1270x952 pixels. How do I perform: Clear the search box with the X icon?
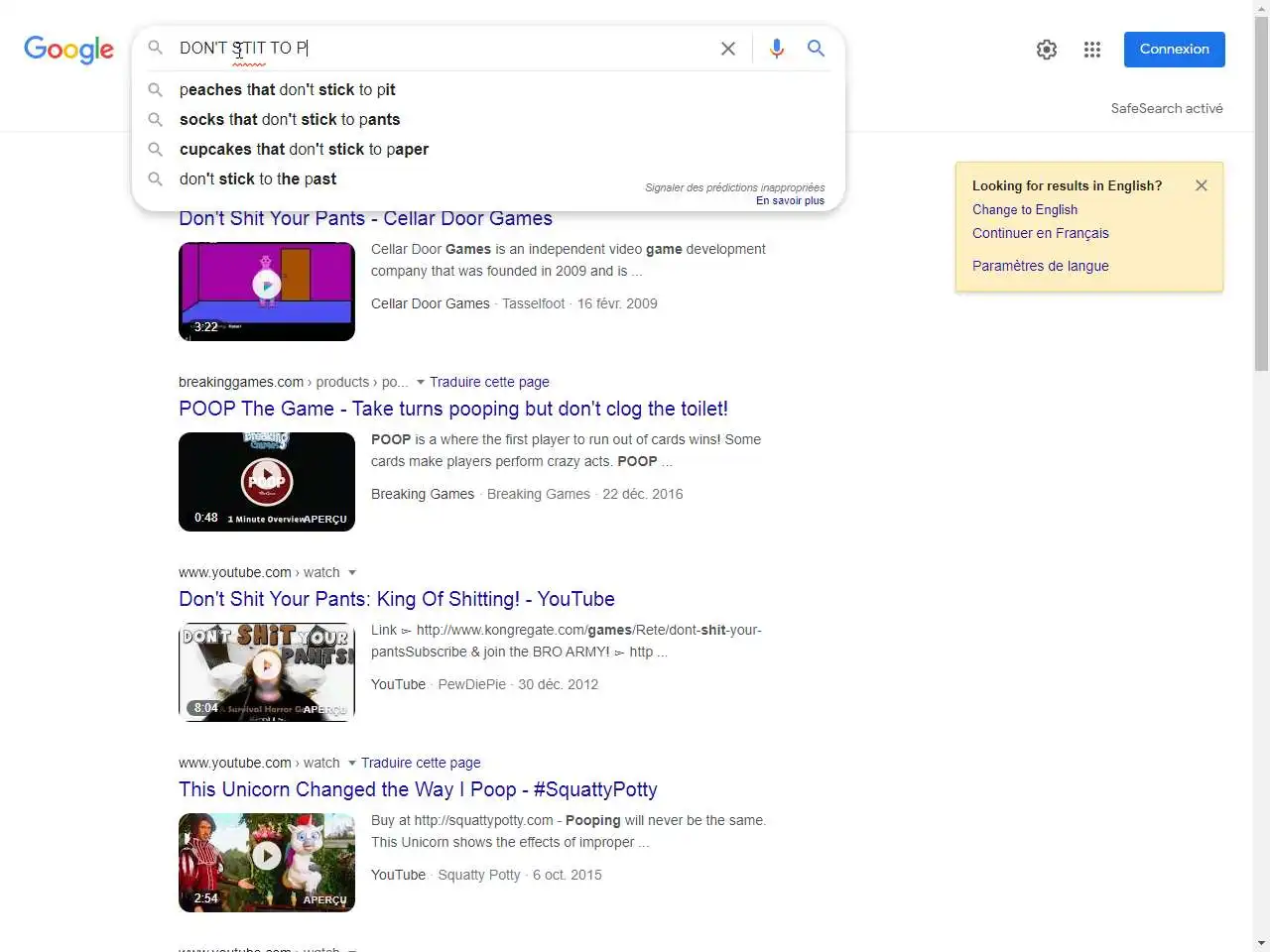coord(728,49)
